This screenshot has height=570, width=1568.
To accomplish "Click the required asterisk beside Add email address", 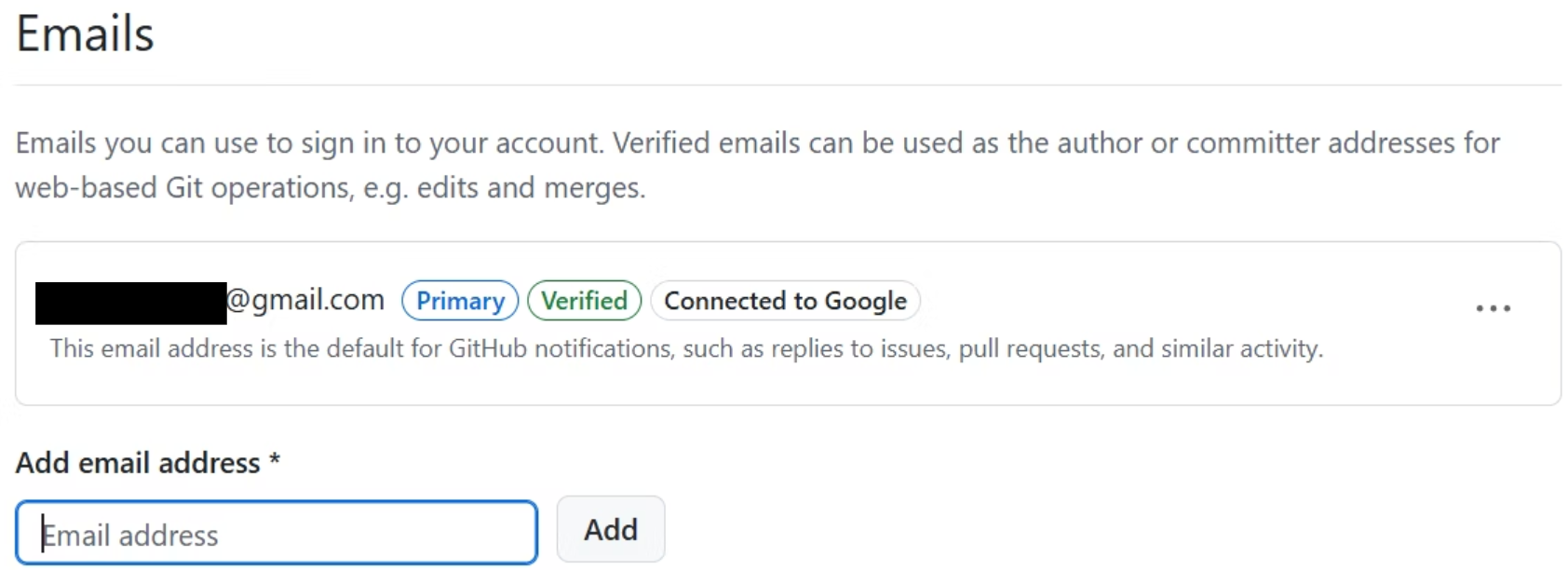I will (x=275, y=459).
